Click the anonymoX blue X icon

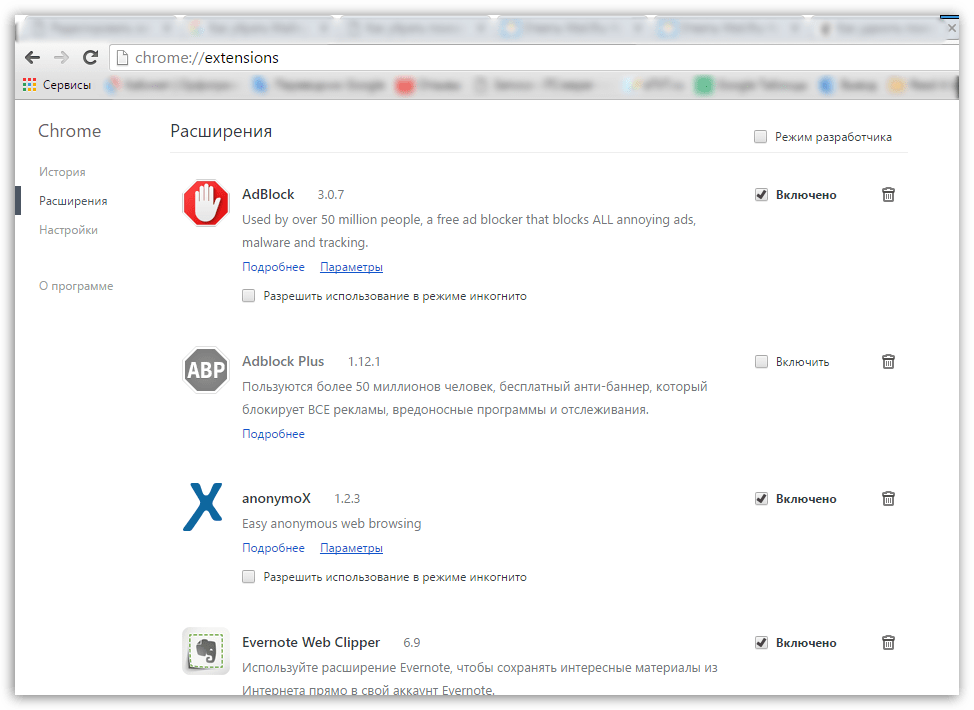[x=203, y=507]
